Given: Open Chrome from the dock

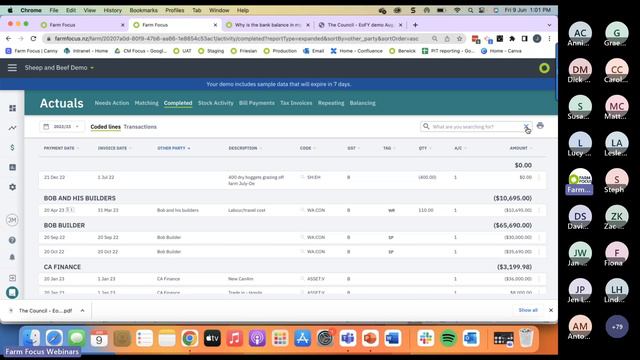Looking at the screenshot, I should coord(190,338).
